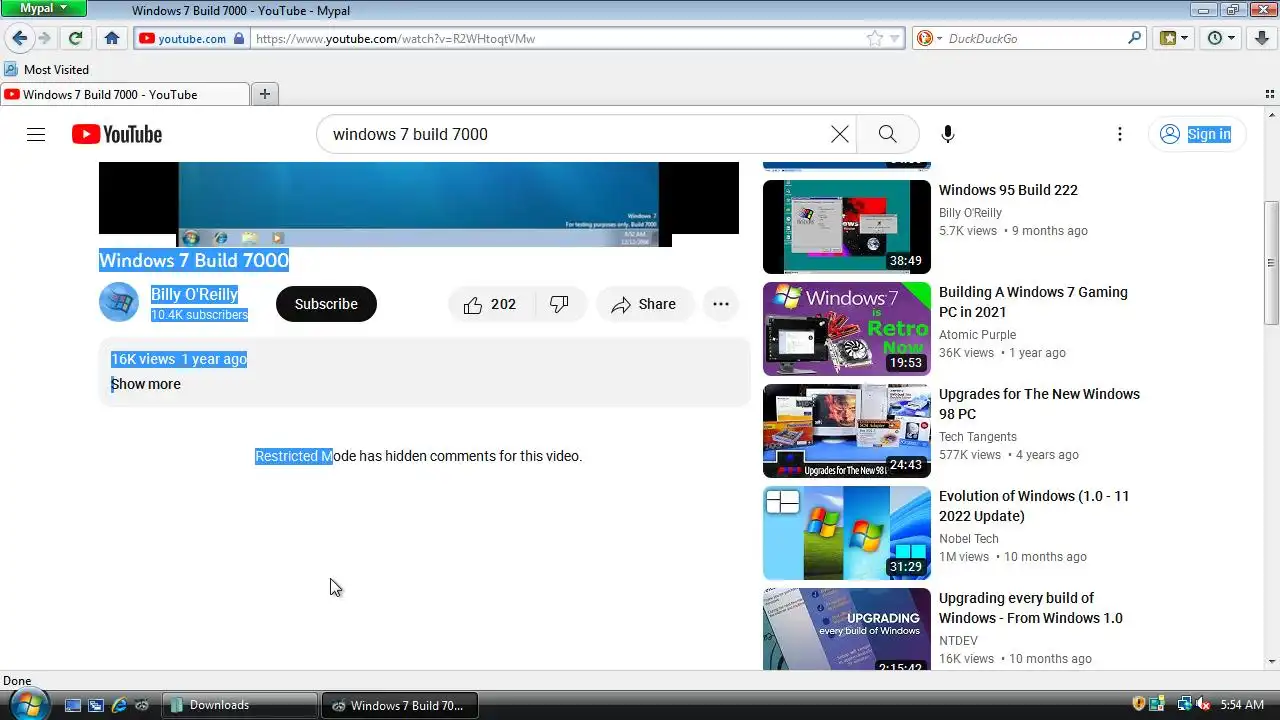Click the YouTube search magnifier button
Screen dimensions: 1280x720
pos(888,134)
